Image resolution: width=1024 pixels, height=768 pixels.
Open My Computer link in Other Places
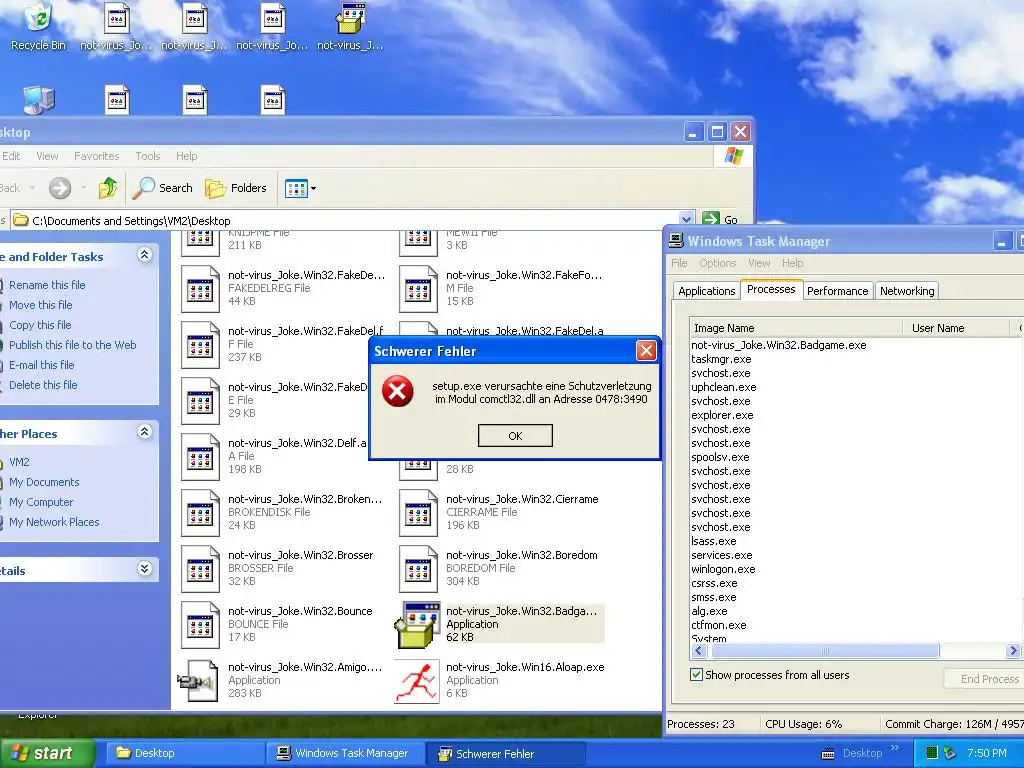(x=40, y=502)
